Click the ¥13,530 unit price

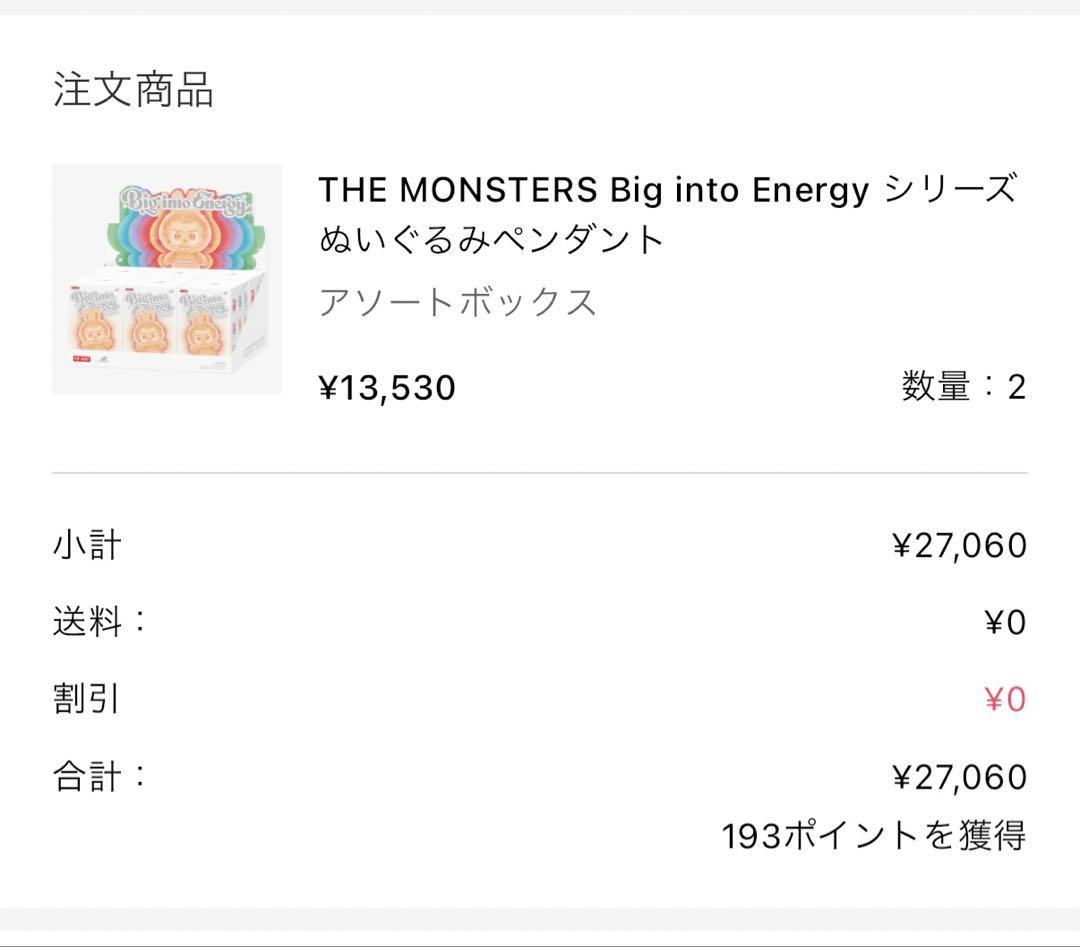[x=387, y=387]
